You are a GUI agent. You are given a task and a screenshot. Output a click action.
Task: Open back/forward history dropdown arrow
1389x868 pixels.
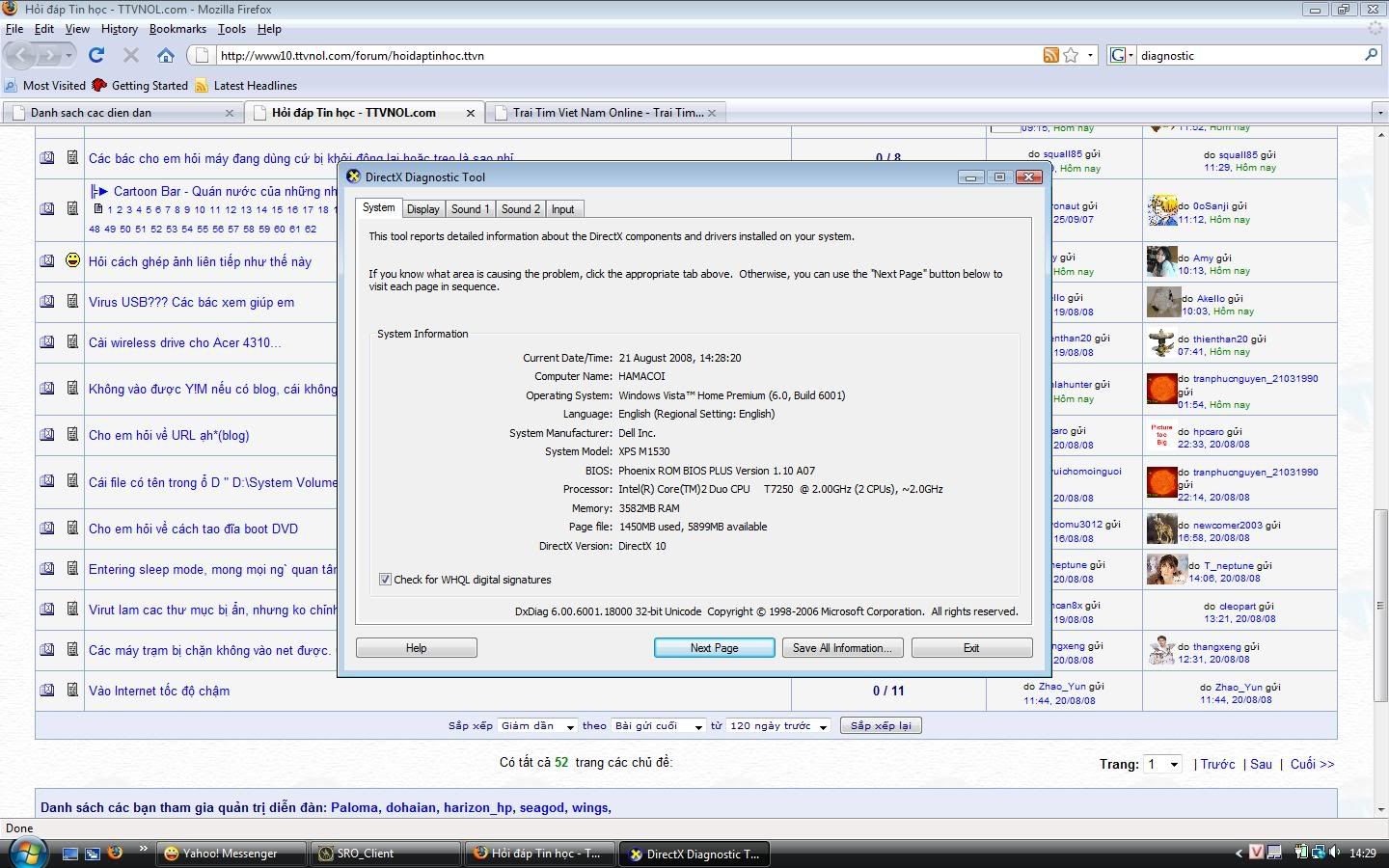68,55
